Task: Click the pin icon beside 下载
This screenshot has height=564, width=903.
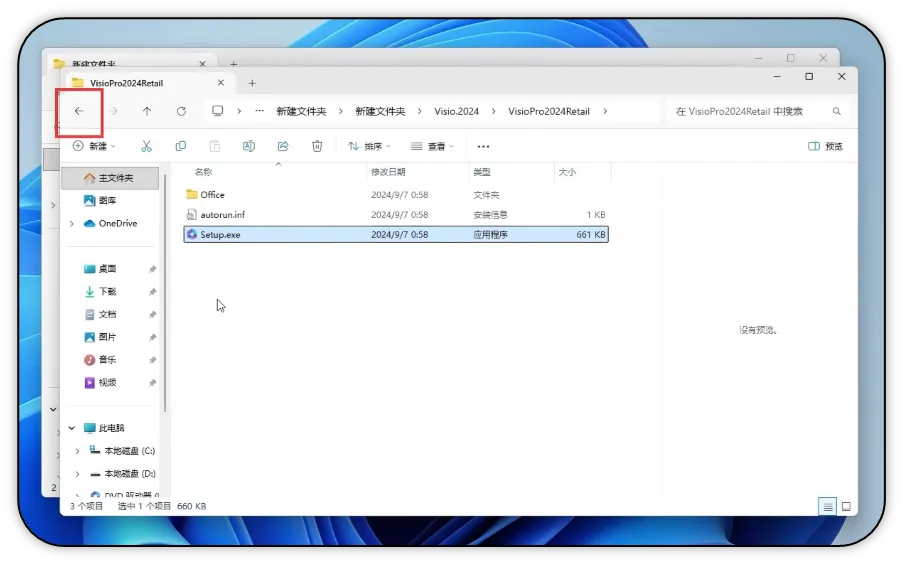Action: coord(152,292)
